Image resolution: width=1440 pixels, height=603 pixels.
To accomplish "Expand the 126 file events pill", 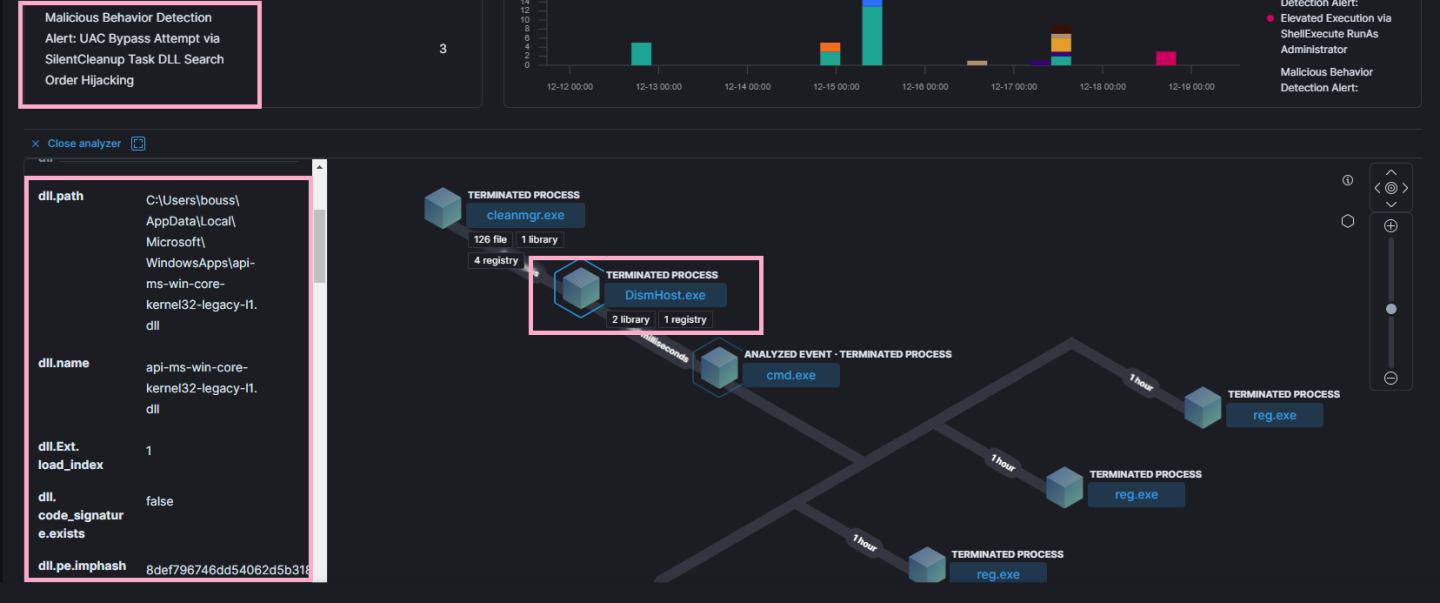I will click(490, 240).
